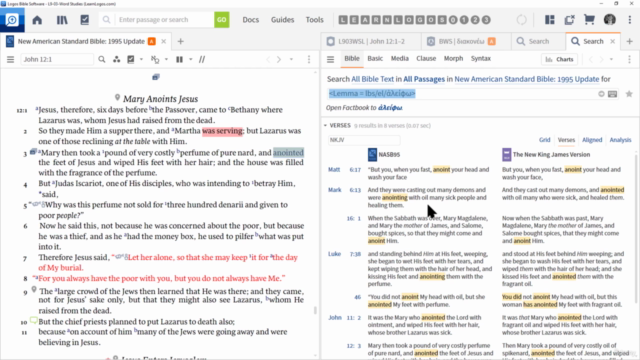Select the Basic search type
Screen dimensions: 640x360
pos(375,58)
